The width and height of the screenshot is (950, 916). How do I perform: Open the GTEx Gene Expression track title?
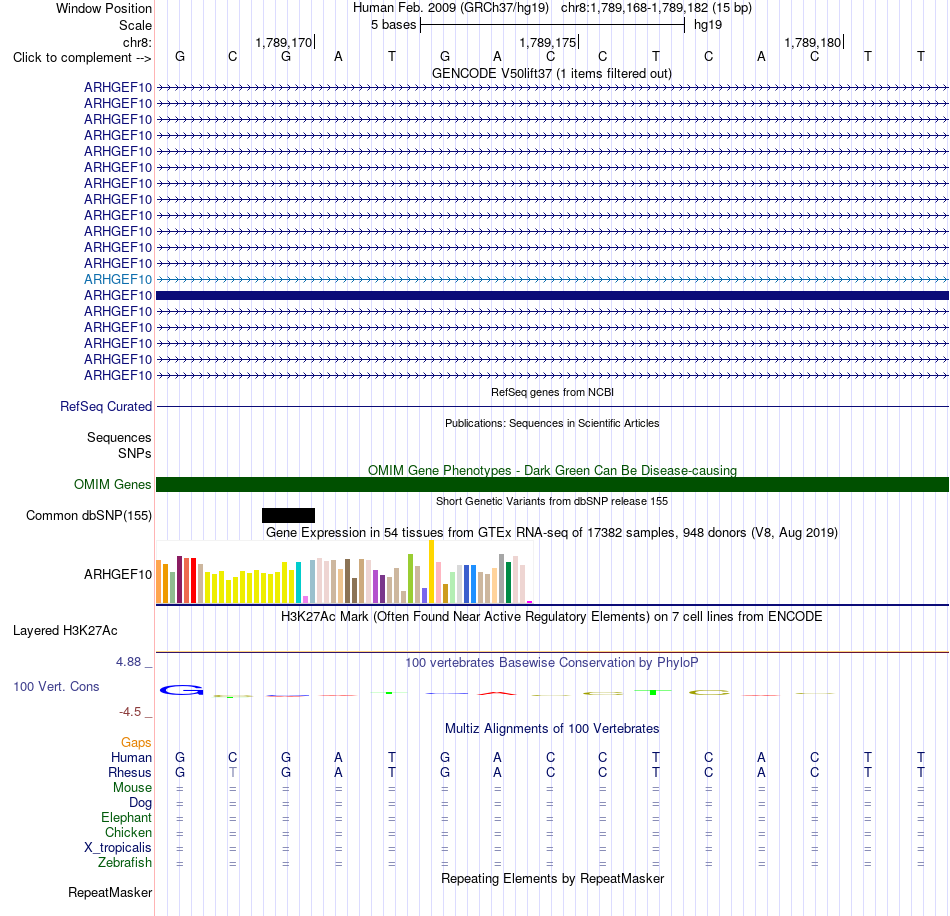(552, 533)
